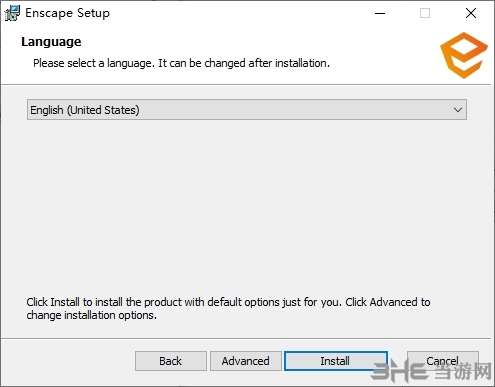Expand the language list using the chevron arrow
Screen dimensions: 495x387
pyautogui.click(x=458, y=110)
